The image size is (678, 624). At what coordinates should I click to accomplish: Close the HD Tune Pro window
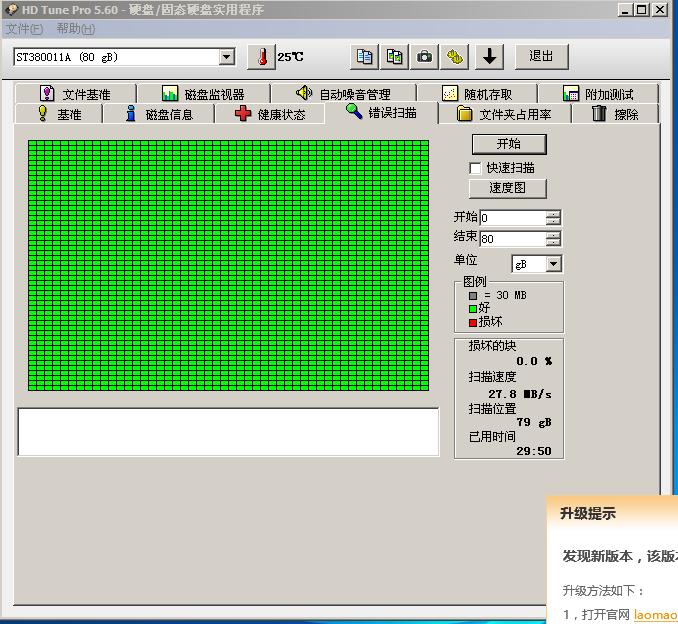pos(660,10)
